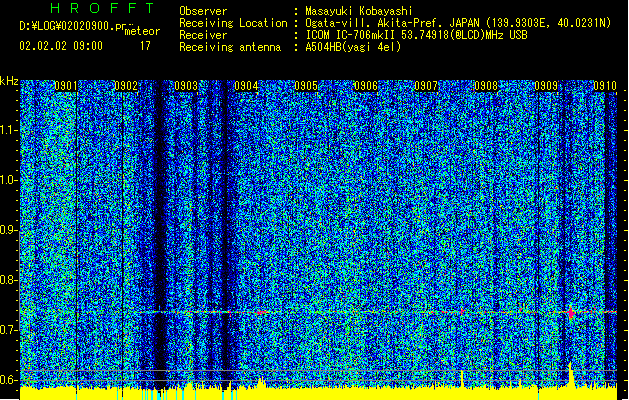The width and height of the screenshot is (629, 400).
Task: Click the 0910 time marker
Action: [x=605, y=86]
